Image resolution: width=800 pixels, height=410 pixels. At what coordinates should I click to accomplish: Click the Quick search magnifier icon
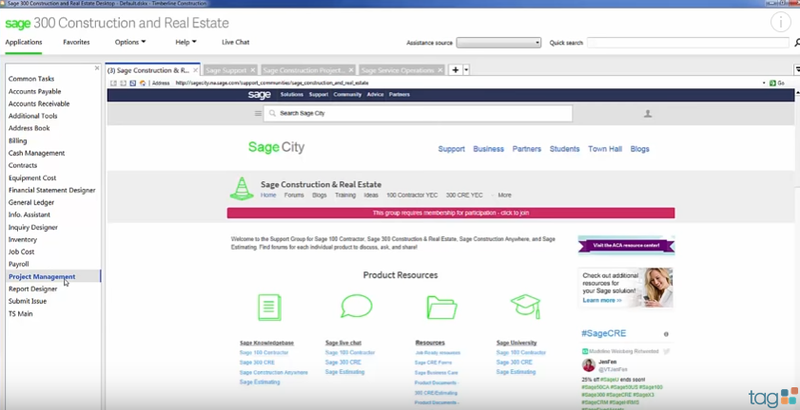point(797,42)
